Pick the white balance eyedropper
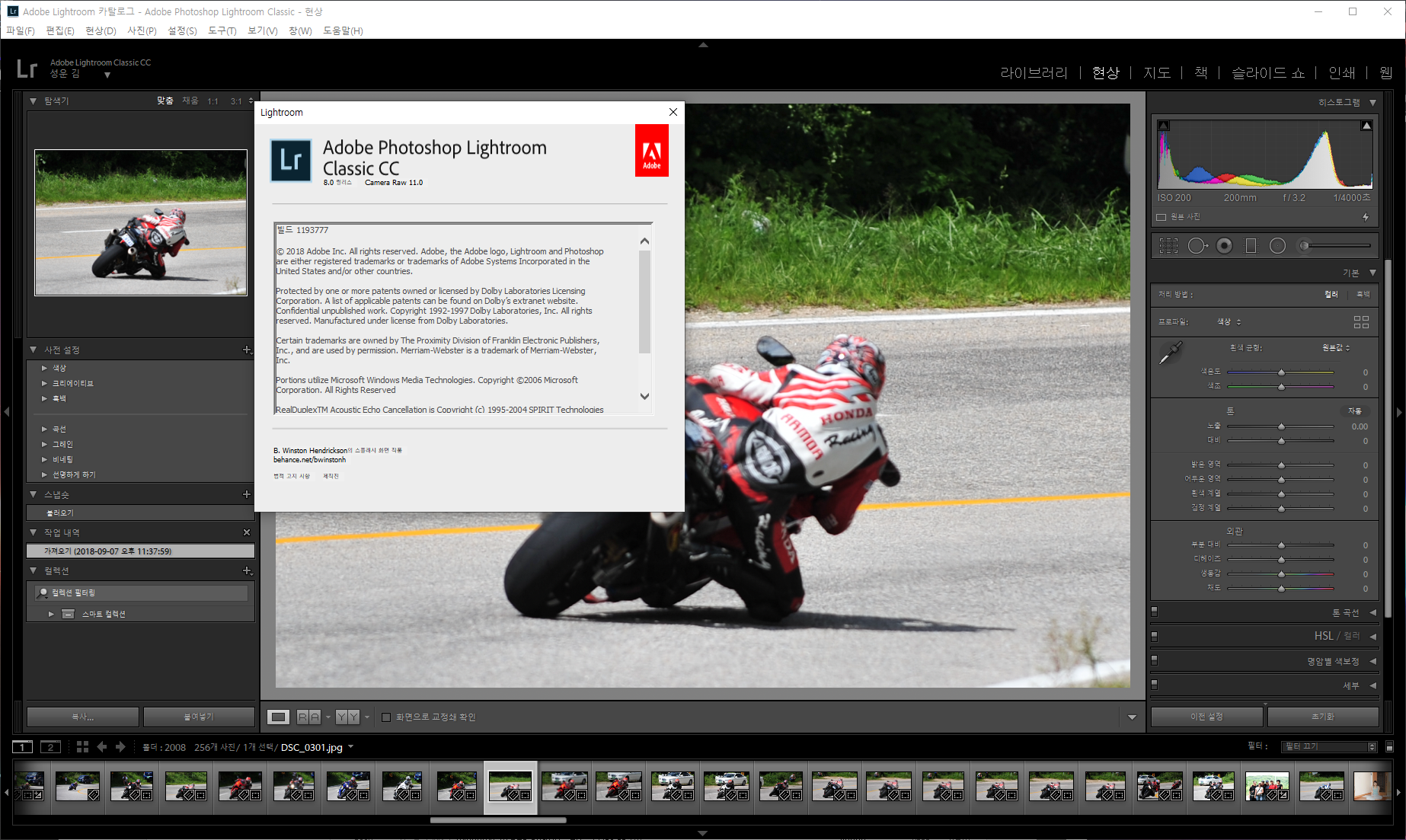 1170,353
